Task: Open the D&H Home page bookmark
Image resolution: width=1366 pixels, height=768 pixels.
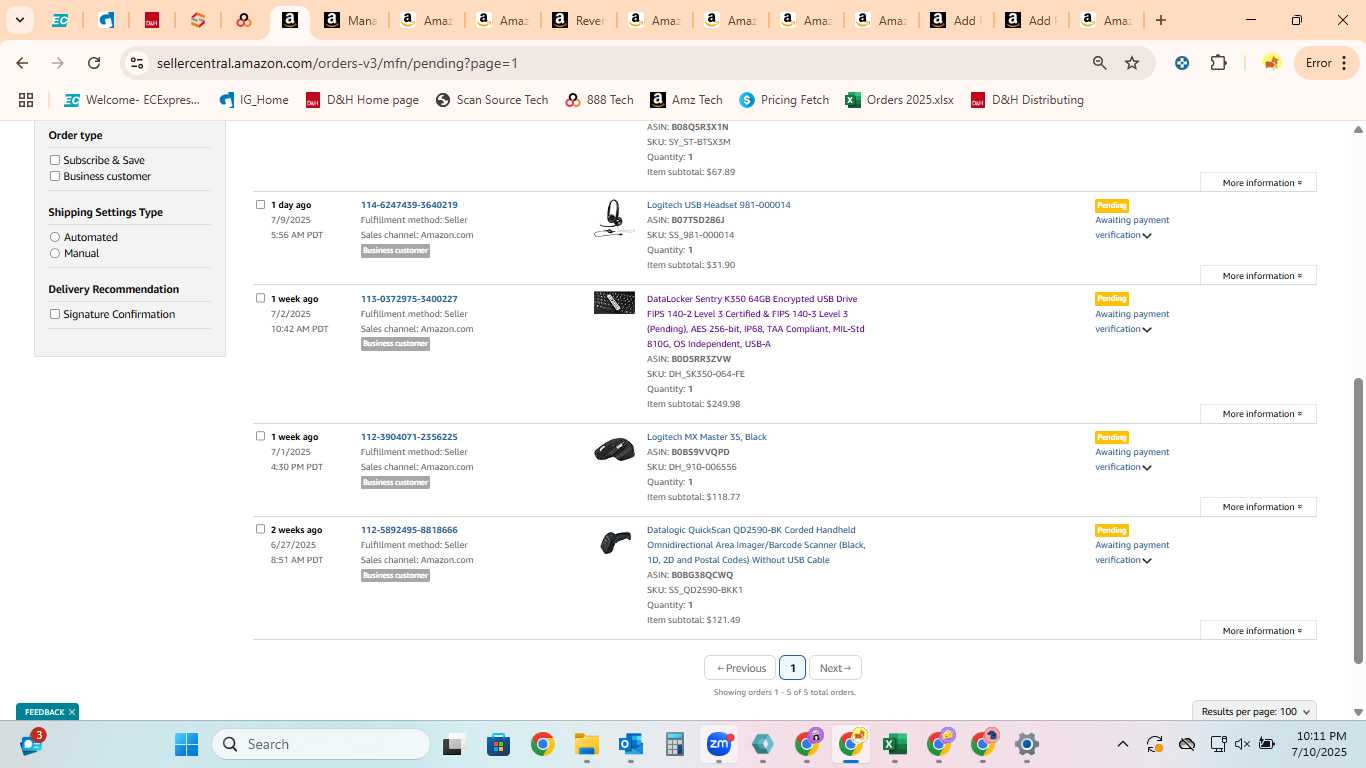Action: pos(362,100)
